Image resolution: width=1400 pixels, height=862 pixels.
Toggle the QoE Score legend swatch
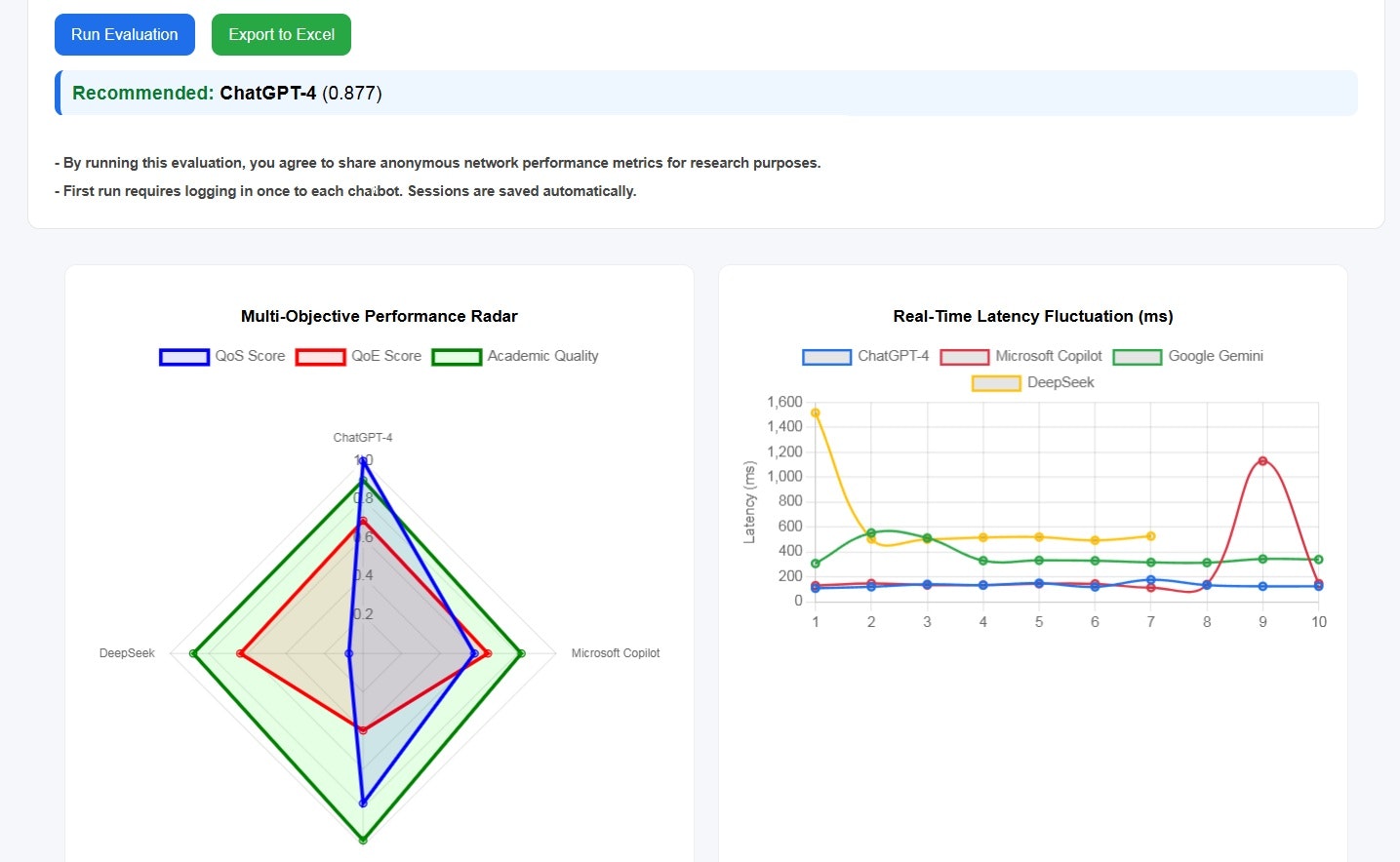(321, 357)
